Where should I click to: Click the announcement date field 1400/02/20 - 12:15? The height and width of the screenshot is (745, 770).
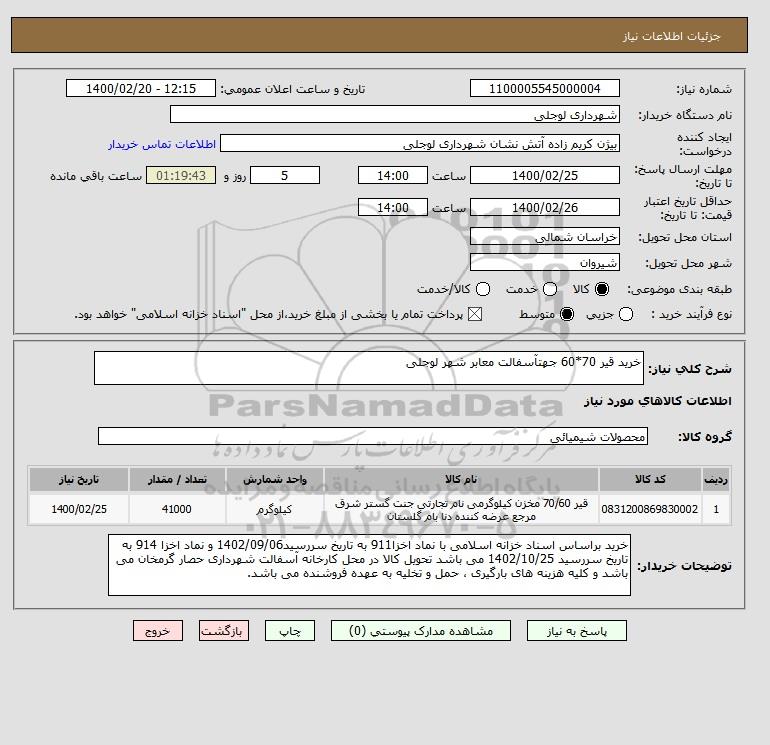click(141, 88)
